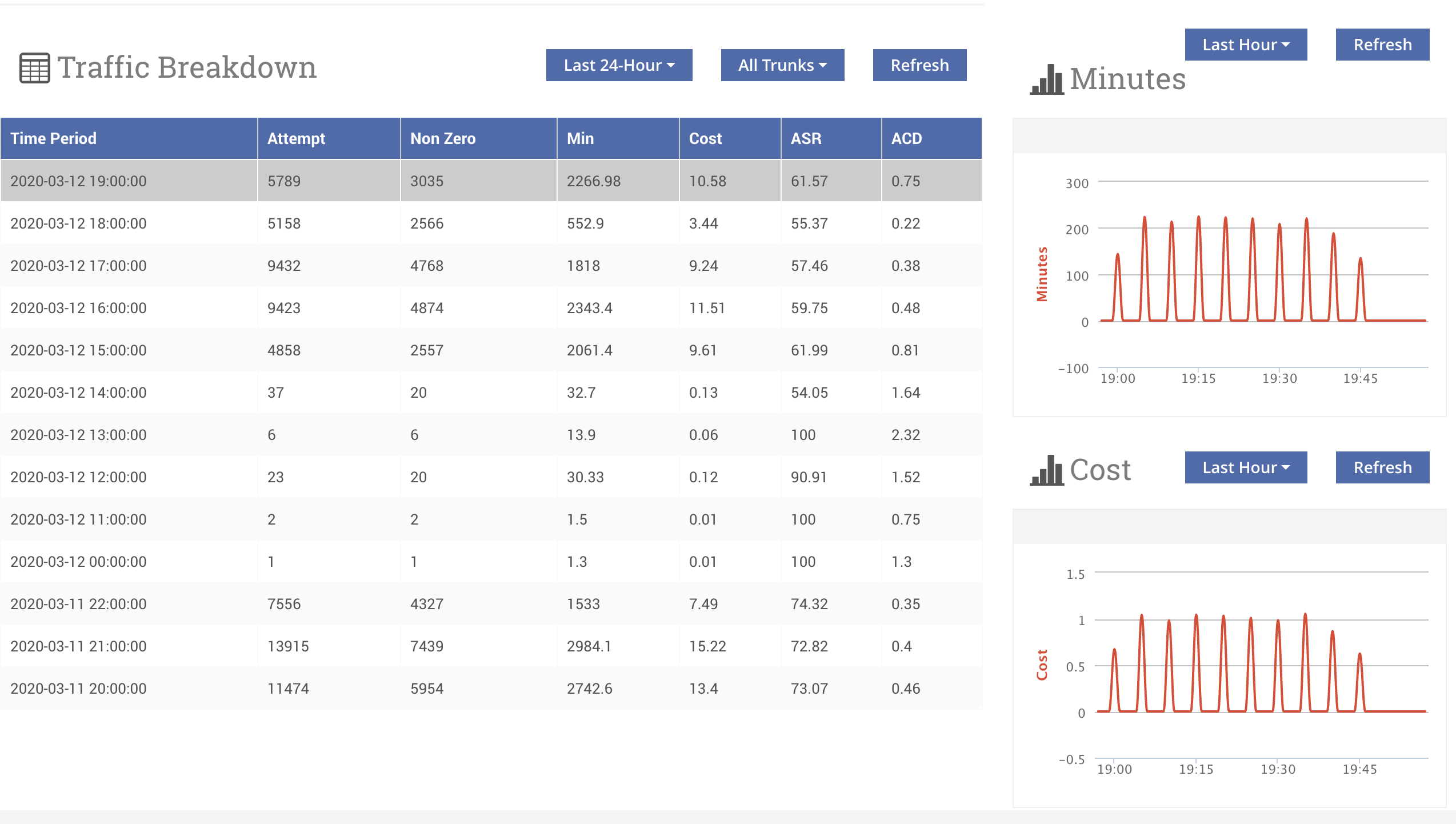The image size is (1456, 824).
Task: Click the Non Zero column header
Action: 442,138
